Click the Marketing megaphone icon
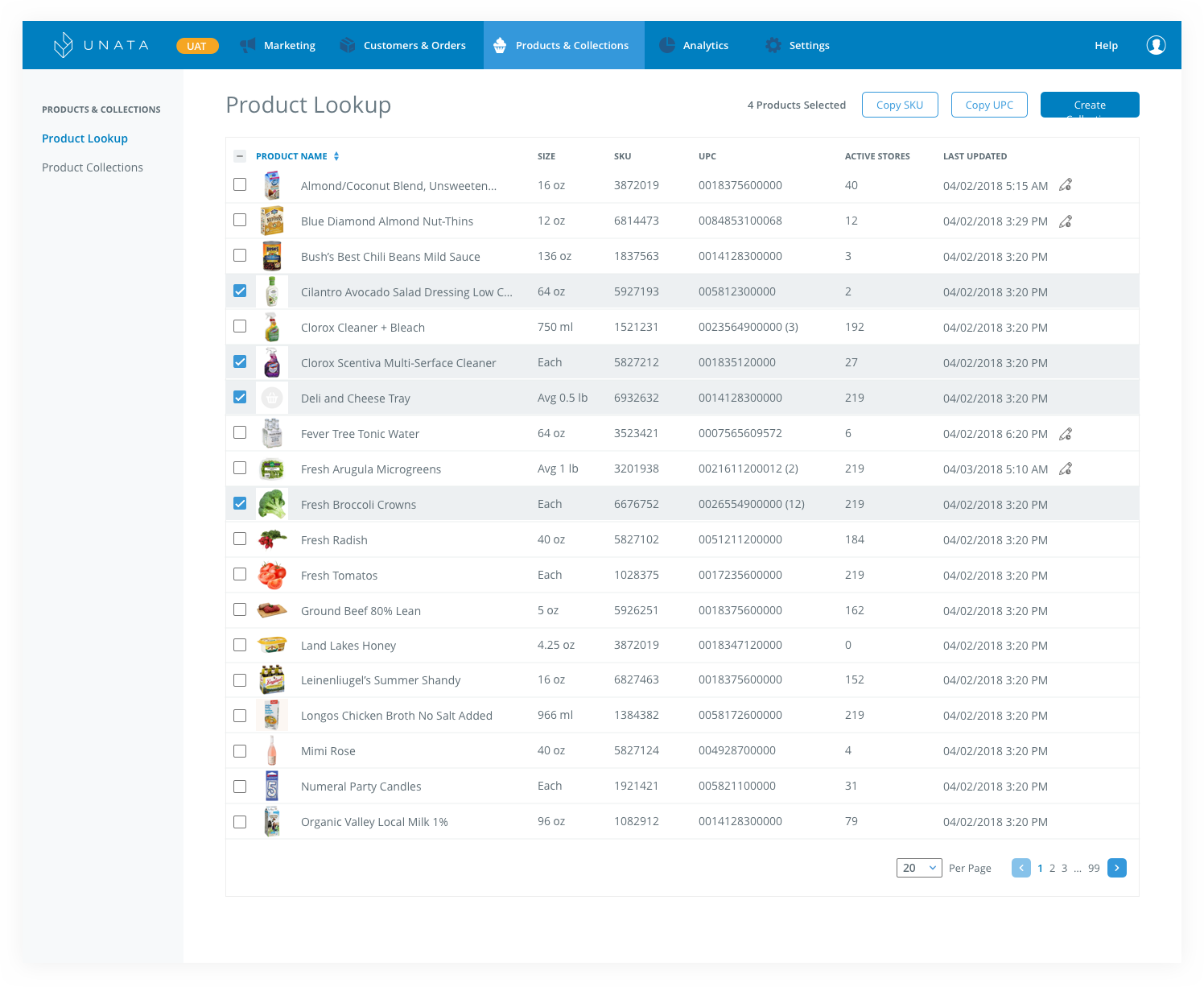The width and height of the screenshot is (1204, 987). click(x=248, y=45)
